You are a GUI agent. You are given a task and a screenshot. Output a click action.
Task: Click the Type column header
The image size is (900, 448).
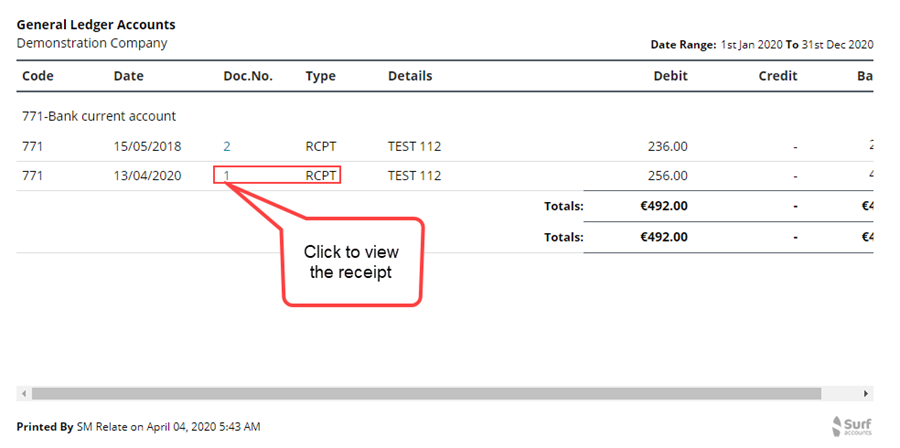point(320,76)
